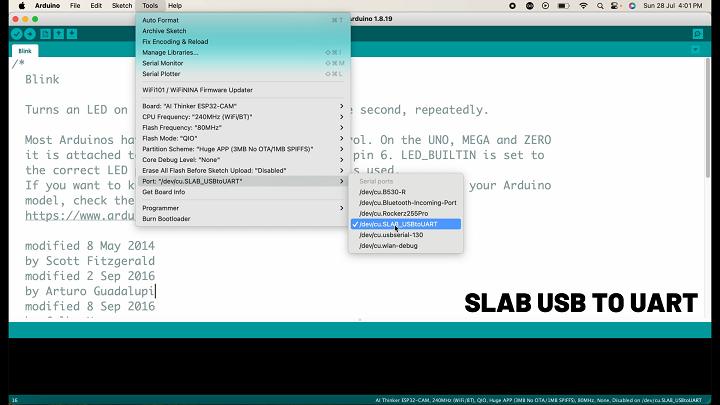Click the screen recording status icon
This screenshot has width=720, height=405.
point(512,6)
